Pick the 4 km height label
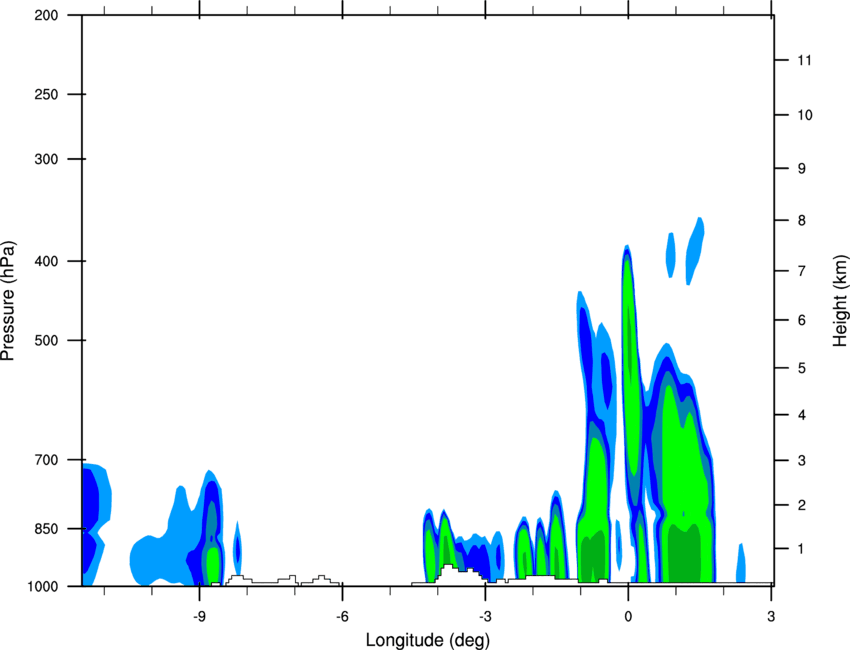This screenshot has width=850, height=650. (x=802, y=415)
